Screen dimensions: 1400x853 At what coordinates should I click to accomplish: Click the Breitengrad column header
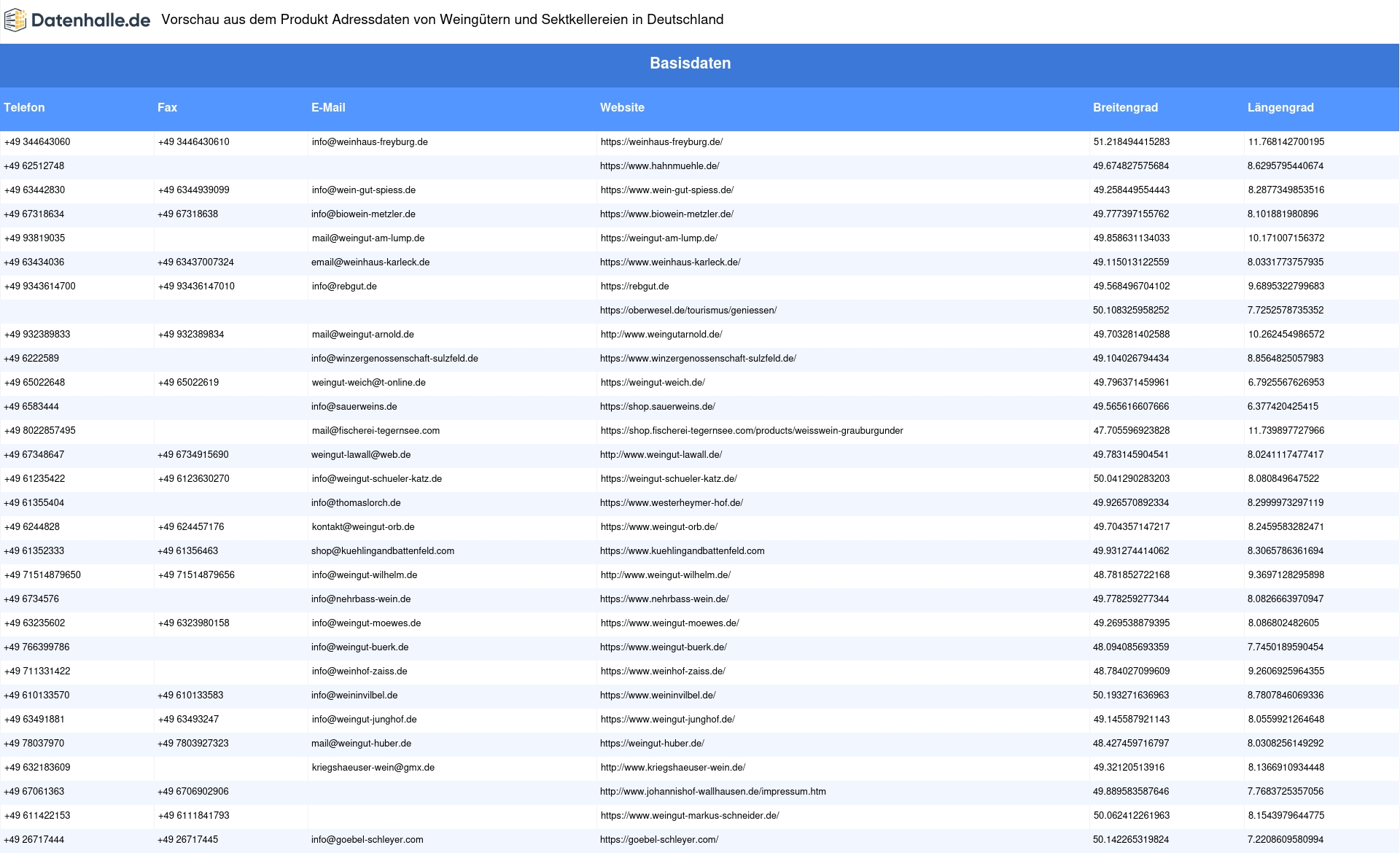(x=1125, y=107)
